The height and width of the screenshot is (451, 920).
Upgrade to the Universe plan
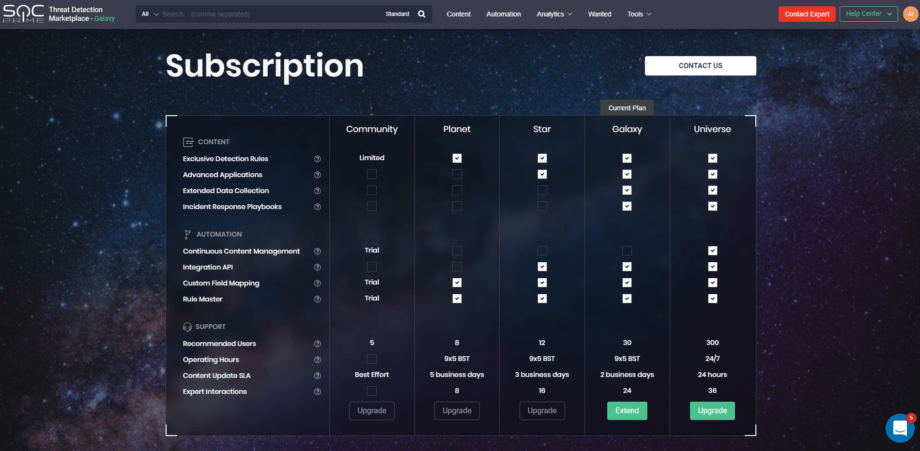point(712,411)
